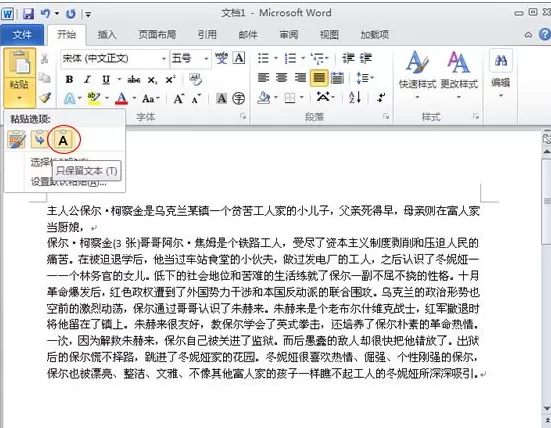Open the highlight color dropdown arrow

(x=107, y=98)
